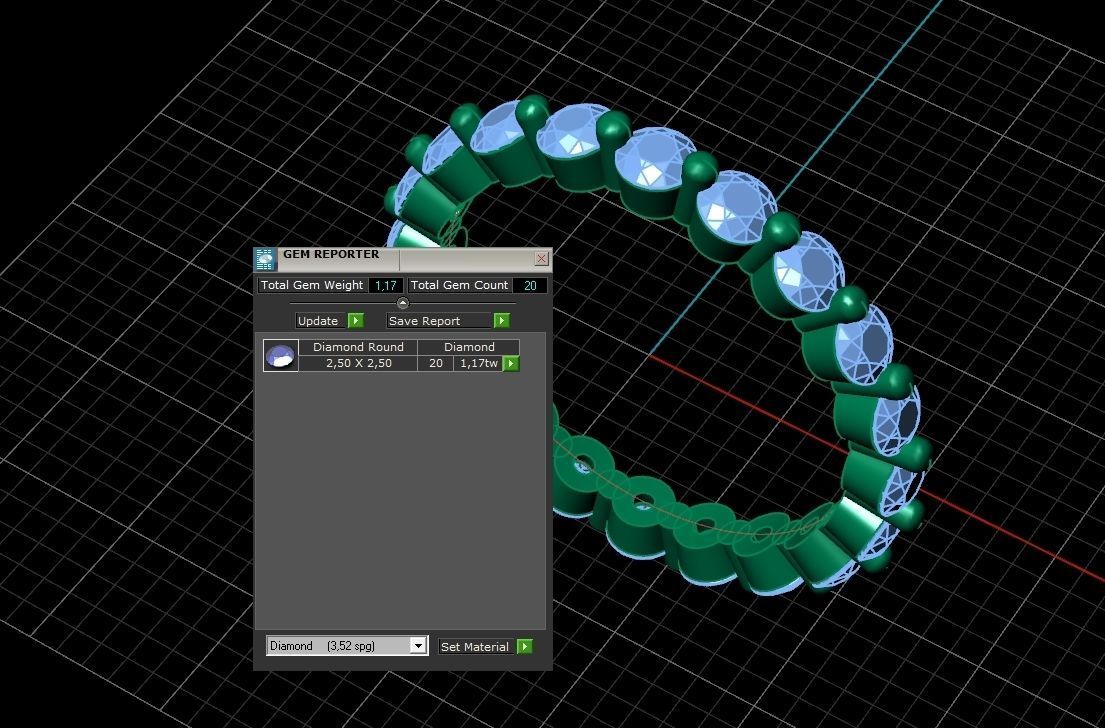1105x728 pixels.
Task: Click the 'Total Gem Count' label
Action: (459, 285)
